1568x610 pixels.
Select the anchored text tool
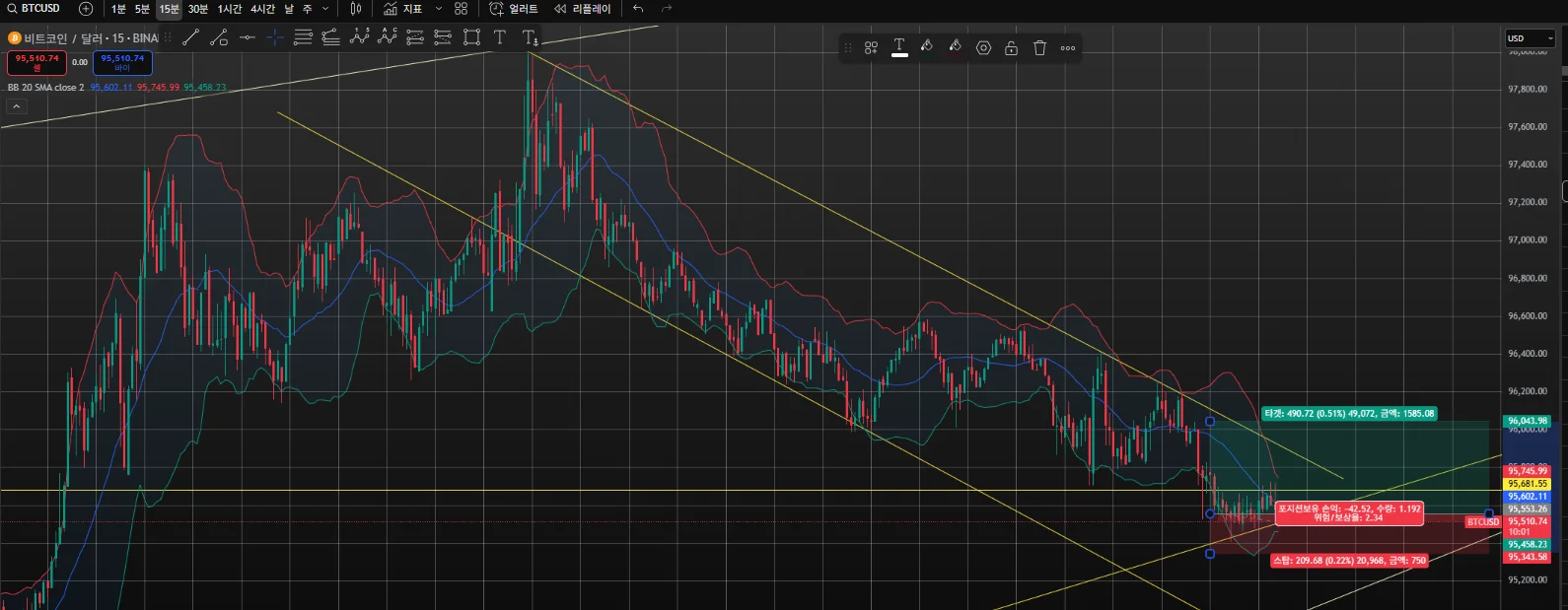pyautogui.click(x=530, y=37)
